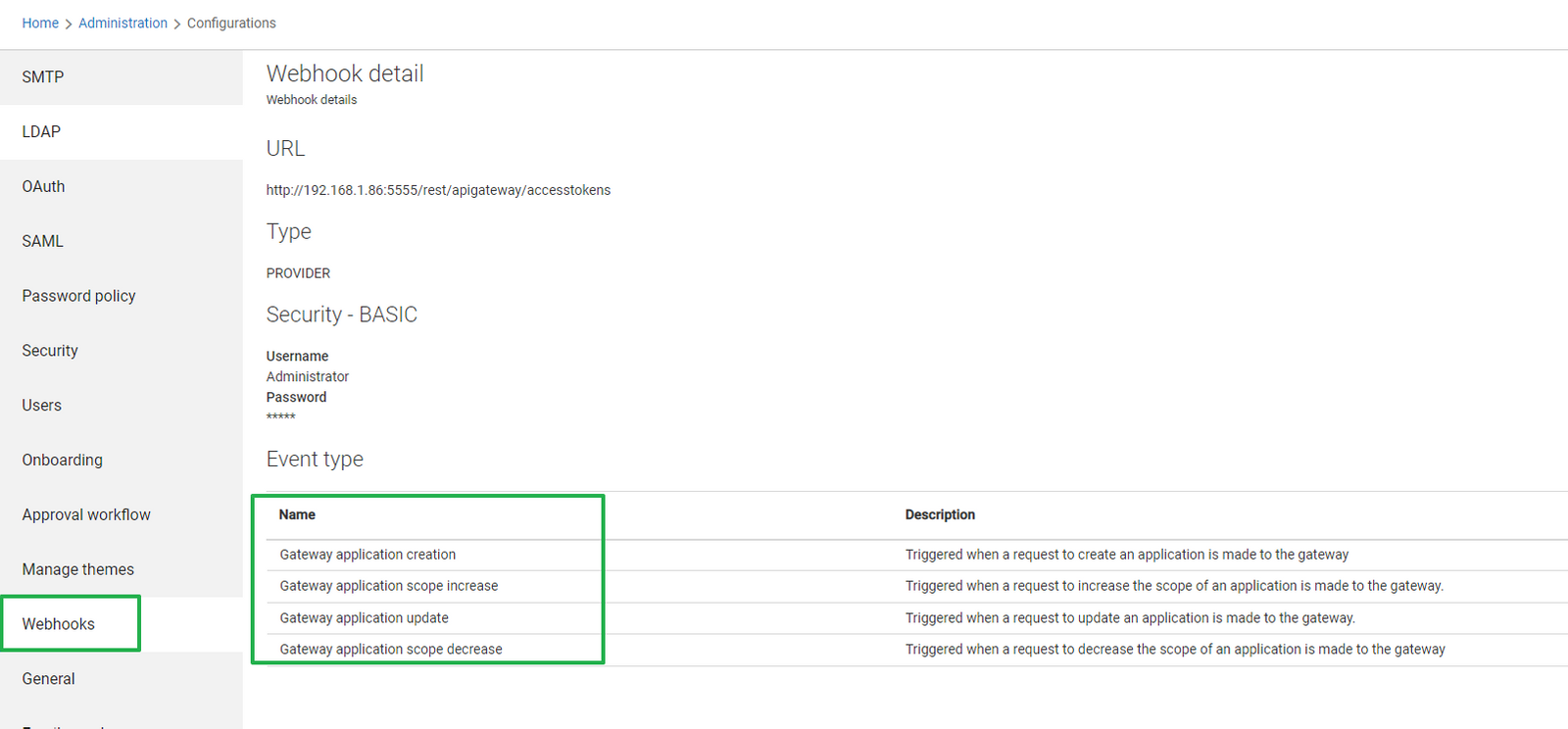Screen dimensions: 1568x729
Task: Open the Administration breadcrumb link
Action: tap(122, 23)
